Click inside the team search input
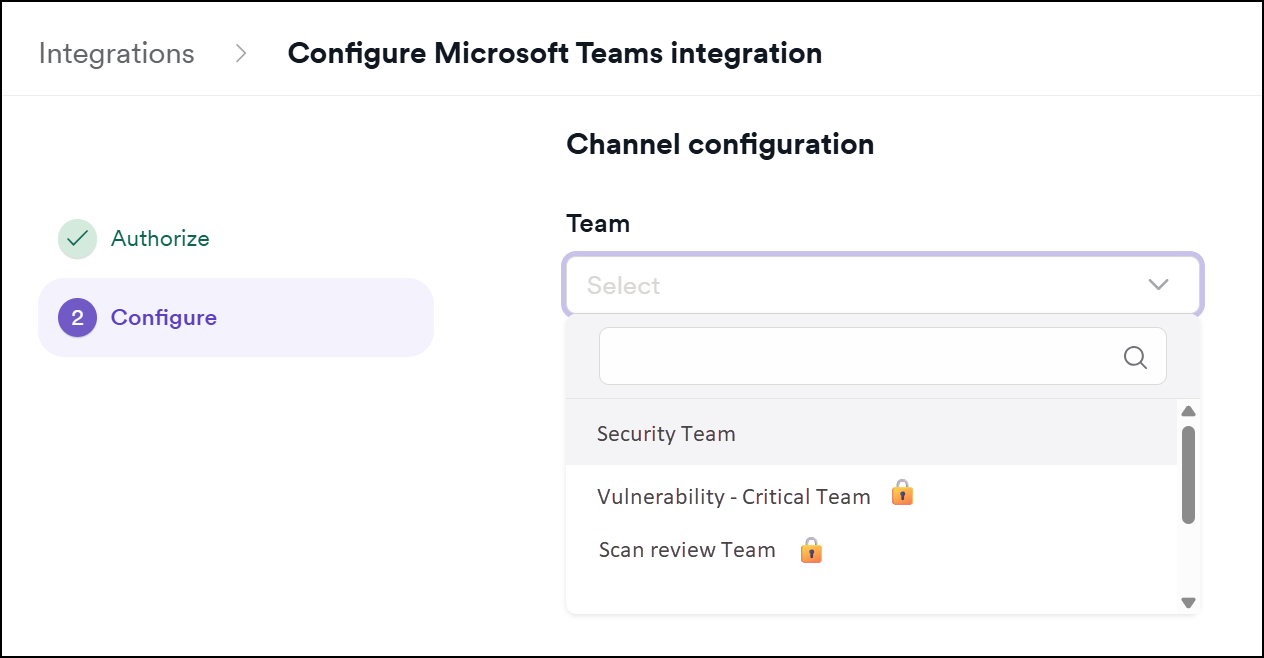This screenshot has height=658, width=1264. pyautogui.click(x=860, y=356)
